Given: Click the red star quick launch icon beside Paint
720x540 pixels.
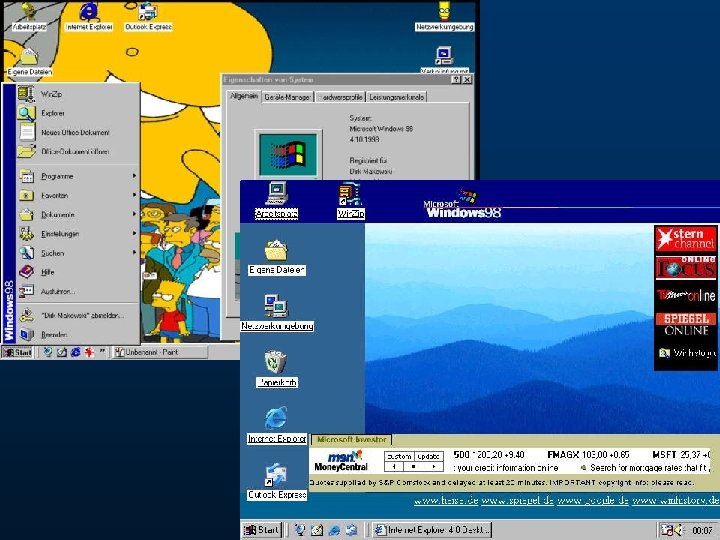Looking at the screenshot, I should pos(89,352).
